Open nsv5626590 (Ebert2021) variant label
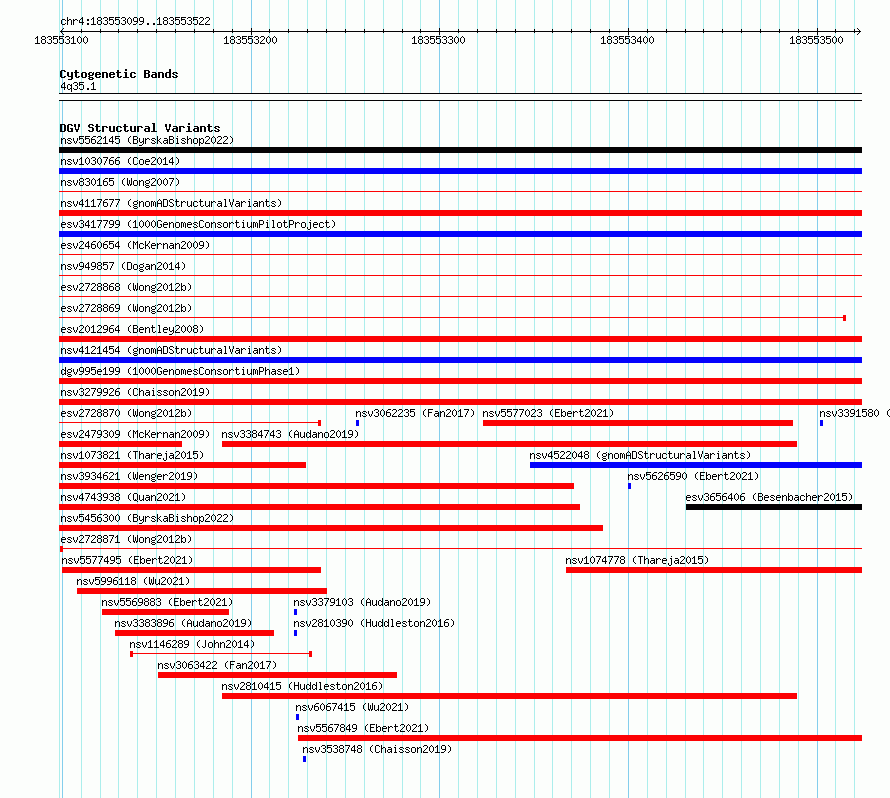This screenshot has height=798, width=890. pos(693,476)
